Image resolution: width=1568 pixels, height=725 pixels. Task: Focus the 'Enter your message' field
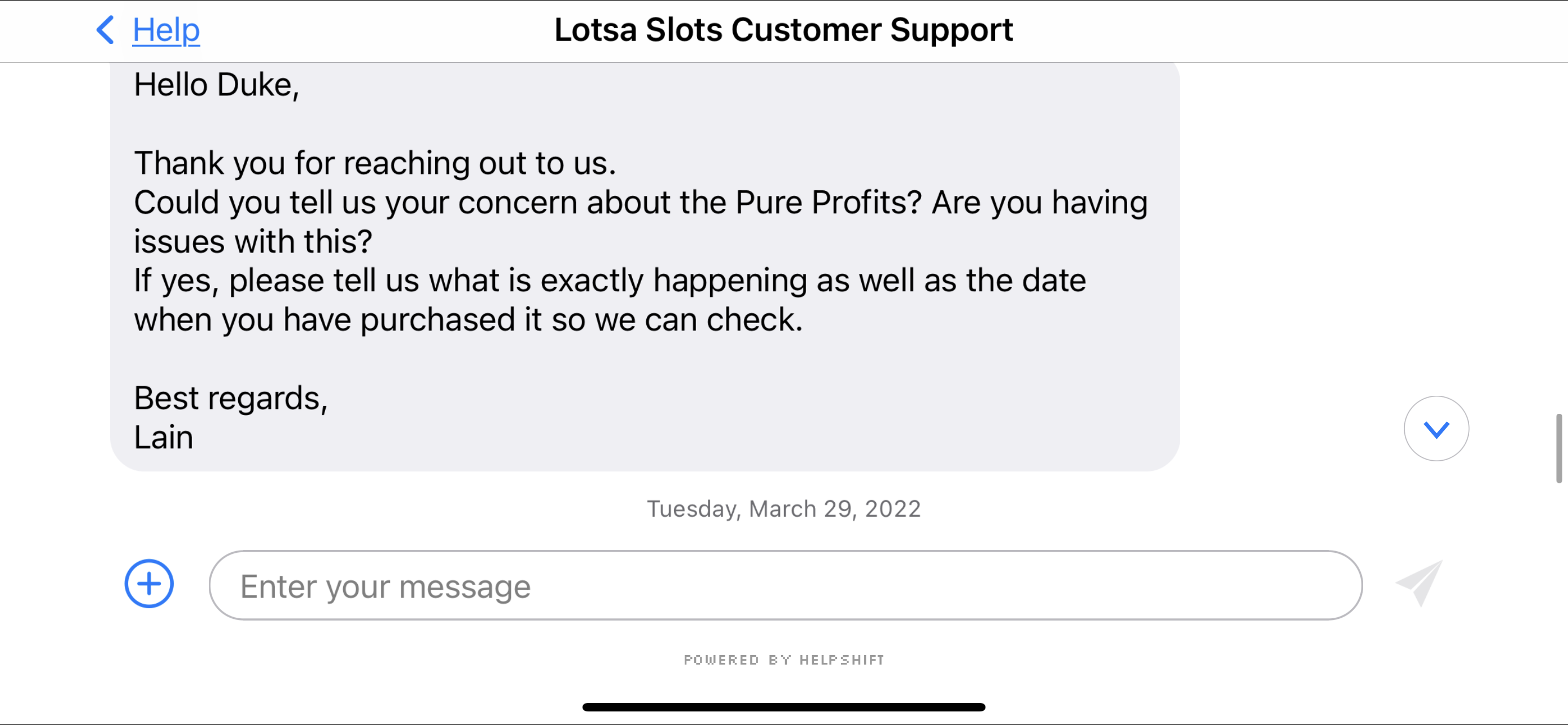tap(785, 586)
